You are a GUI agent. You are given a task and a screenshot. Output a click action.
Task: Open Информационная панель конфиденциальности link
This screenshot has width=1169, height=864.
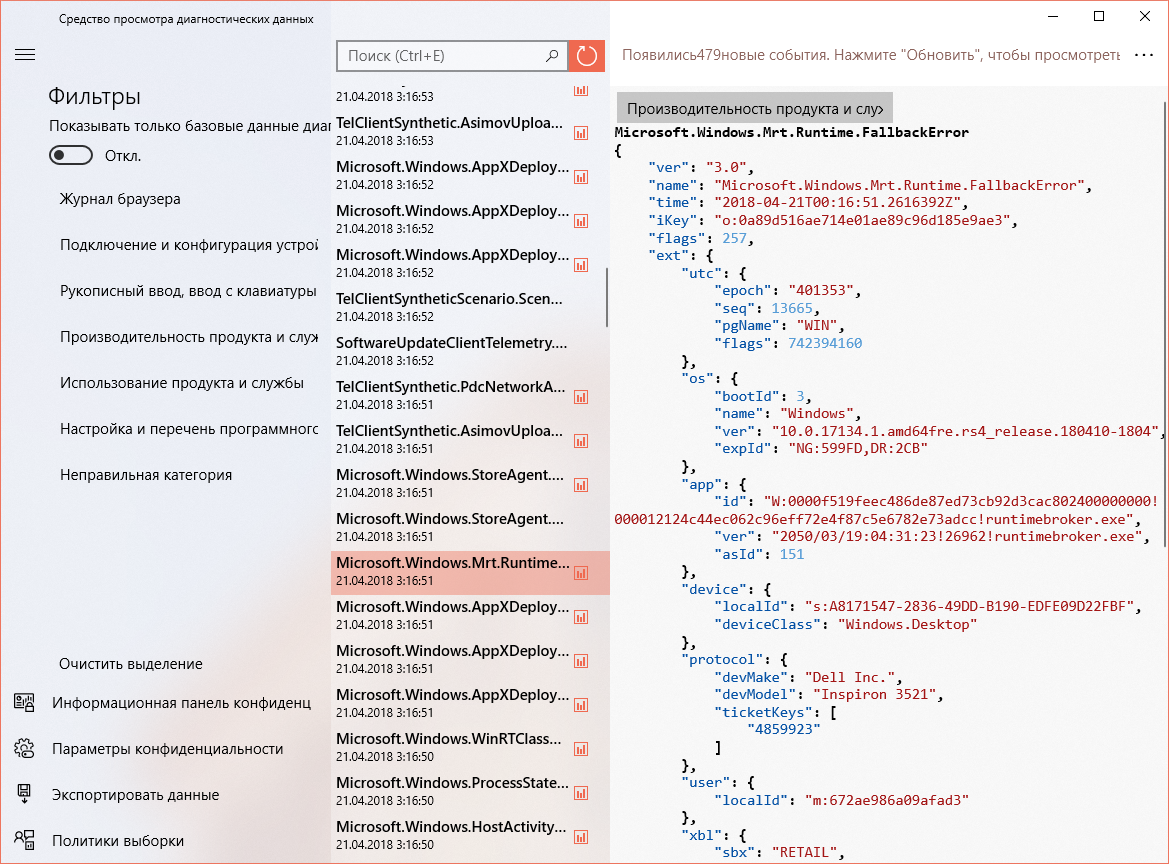[181, 703]
